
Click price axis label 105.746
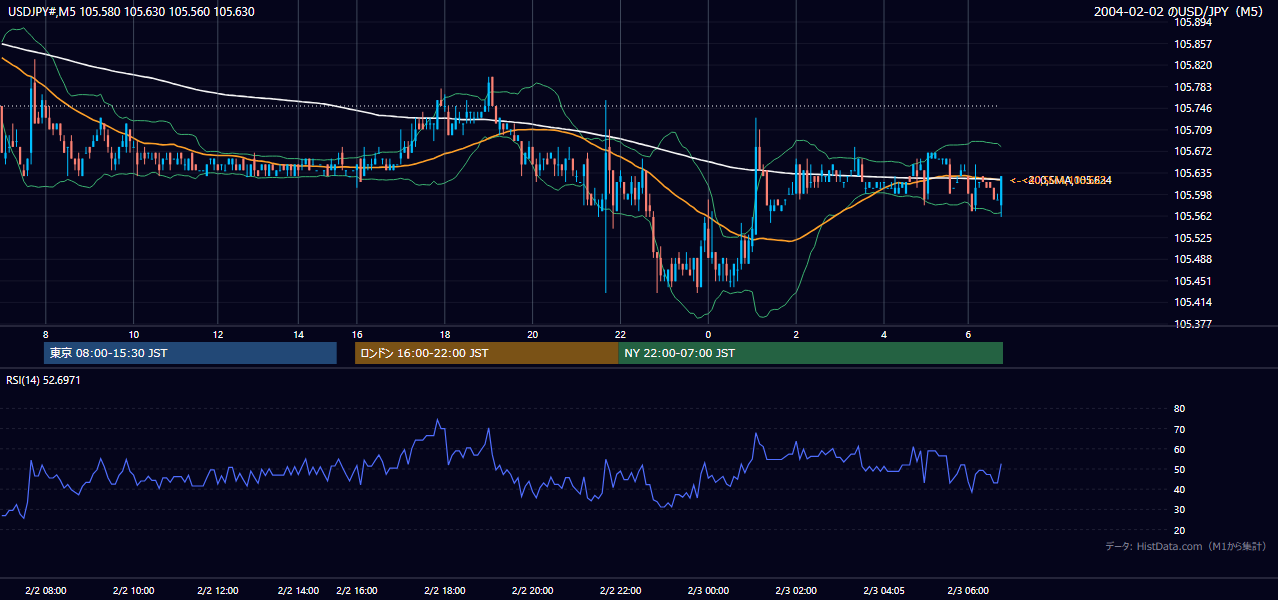pos(1193,108)
